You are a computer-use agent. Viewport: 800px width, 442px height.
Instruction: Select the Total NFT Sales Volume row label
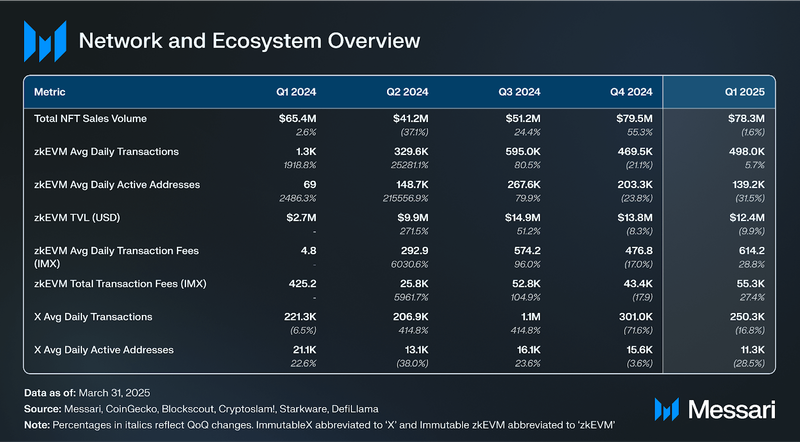tap(90, 118)
